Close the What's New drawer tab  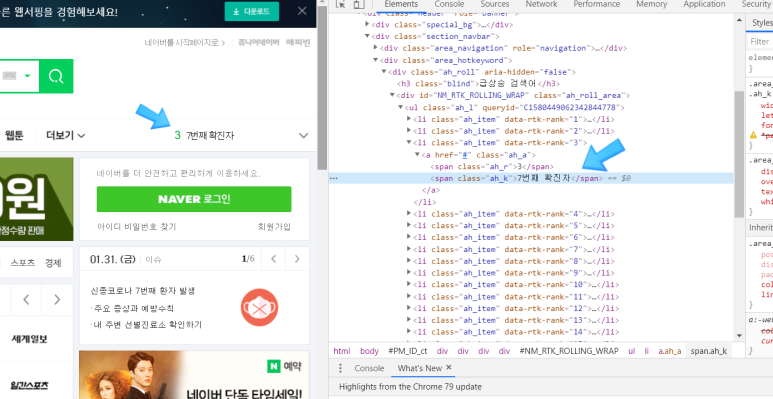(x=449, y=367)
